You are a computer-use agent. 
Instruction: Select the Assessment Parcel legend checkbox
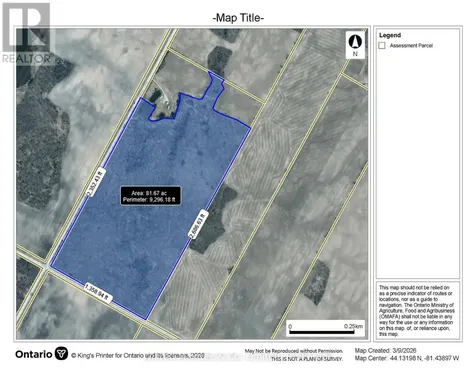[x=382, y=45]
